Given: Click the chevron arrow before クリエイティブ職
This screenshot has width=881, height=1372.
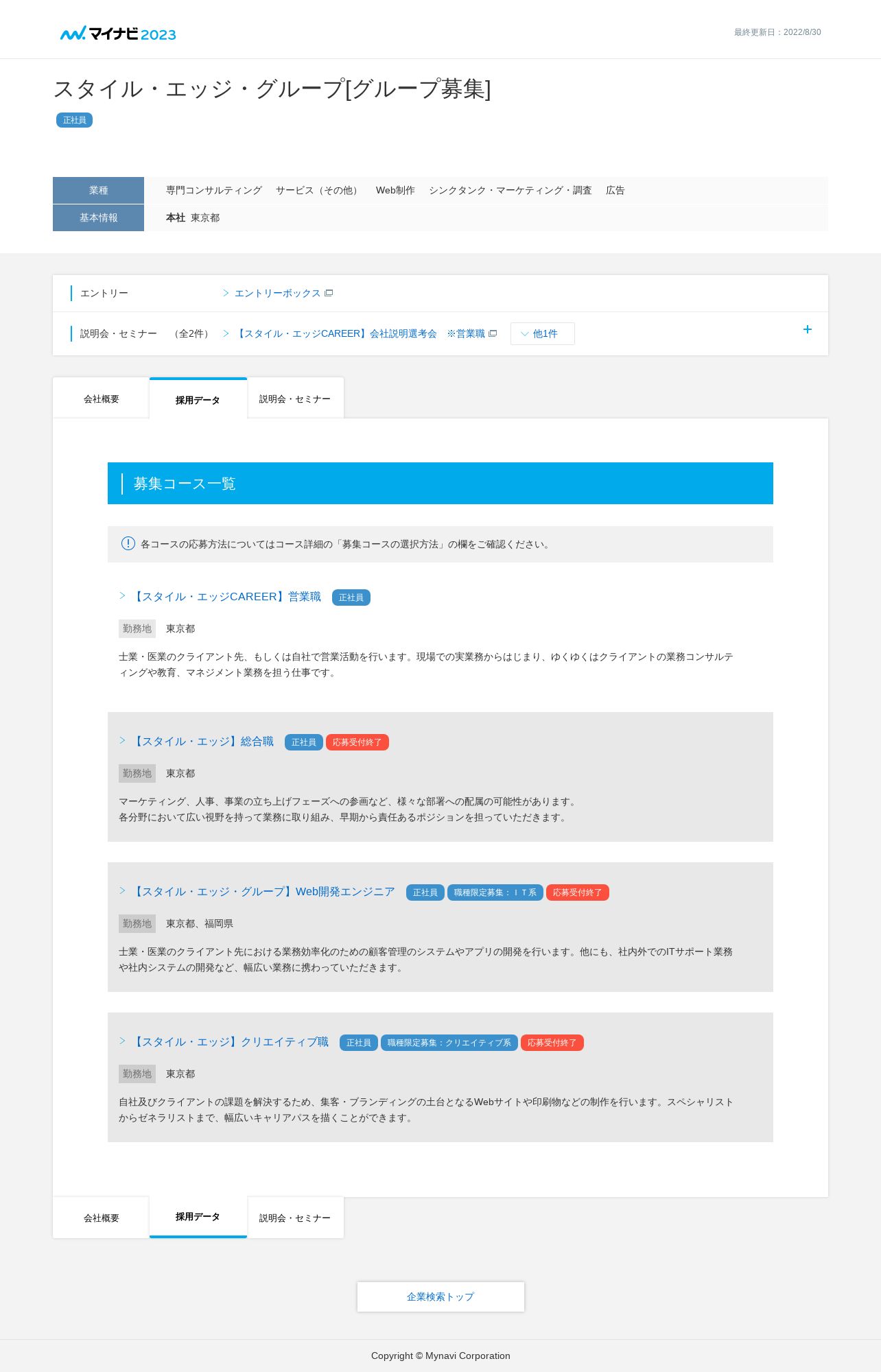Looking at the screenshot, I should [122, 1041].
